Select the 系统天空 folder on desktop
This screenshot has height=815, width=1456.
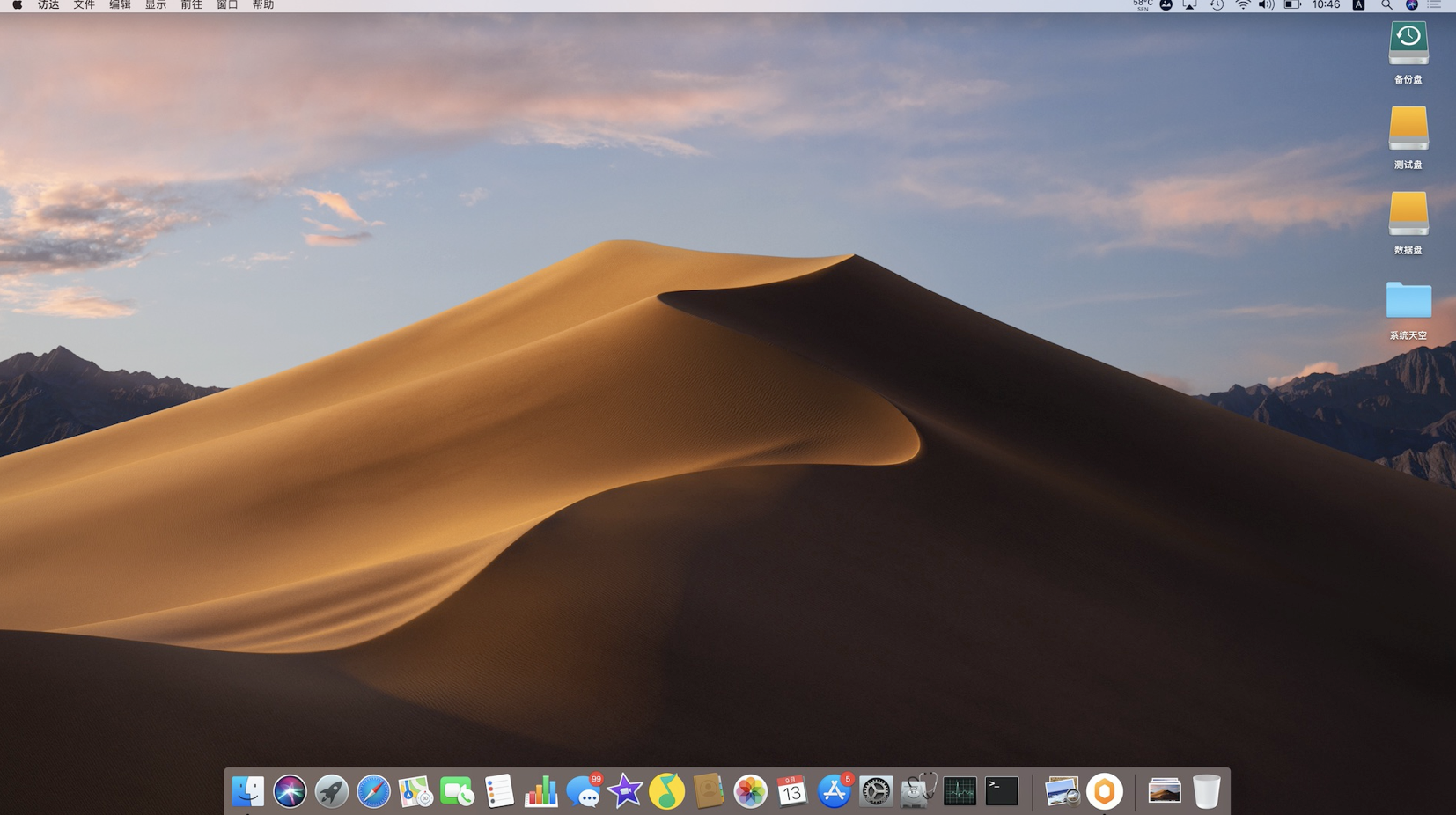1408,302
